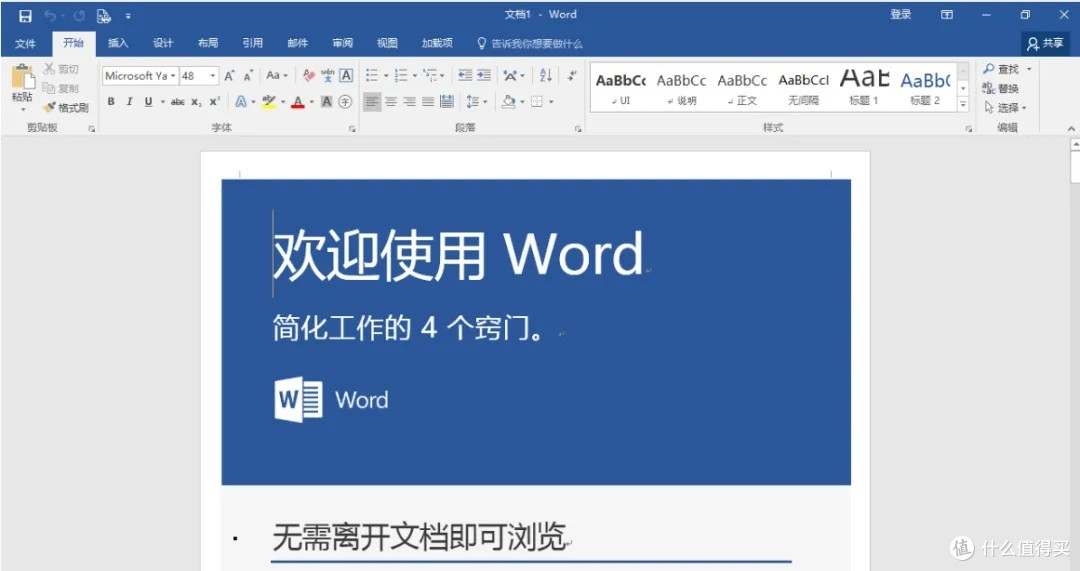Apply the red font color A

(298, 102)
